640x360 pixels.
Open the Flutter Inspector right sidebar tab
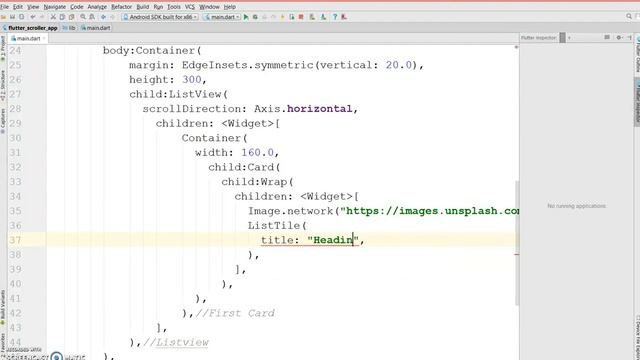point(637,101)
